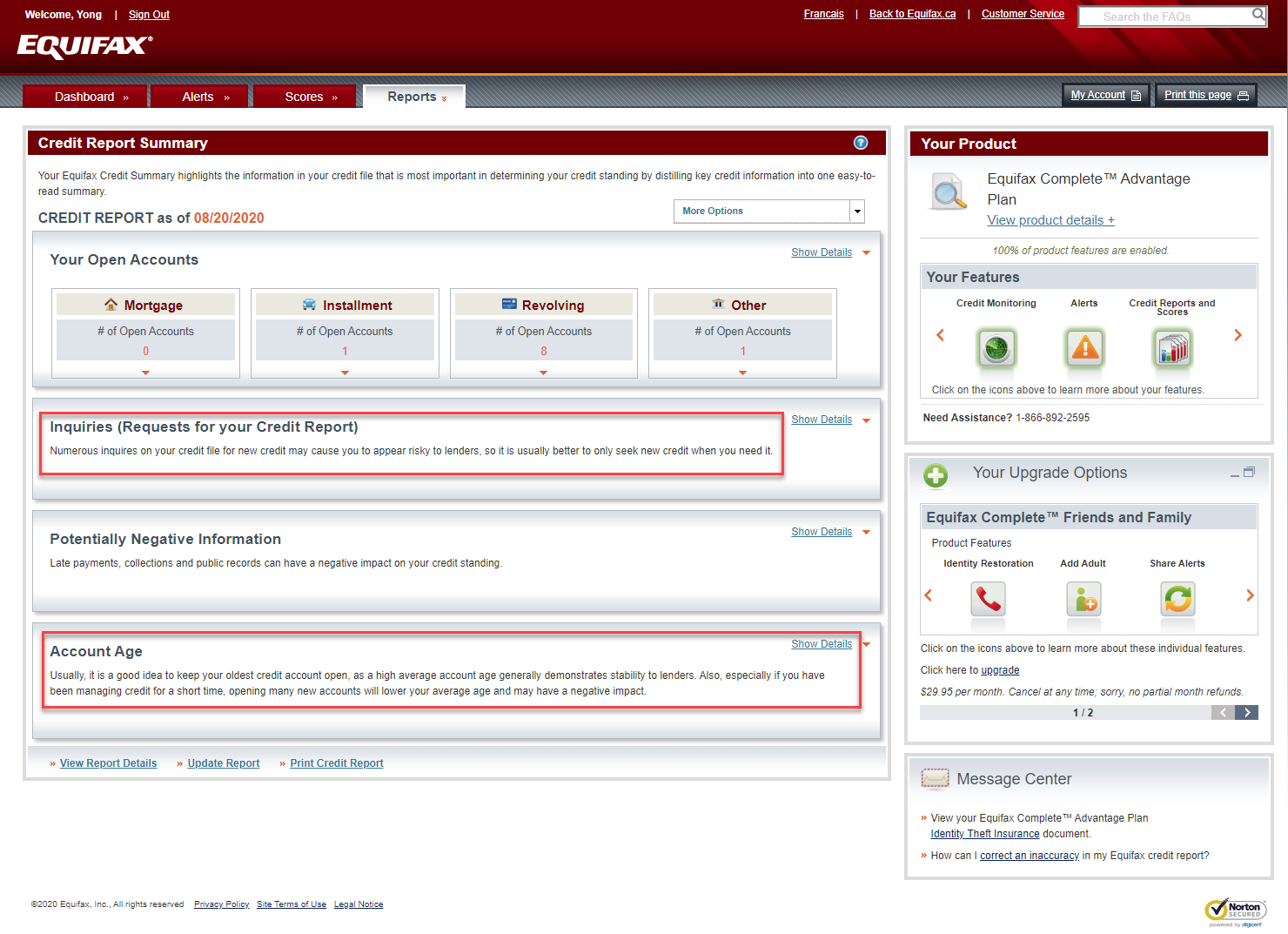Click the Revolving open accounts count 8
The image size is (1288, 934).
(x=544, y=352)
